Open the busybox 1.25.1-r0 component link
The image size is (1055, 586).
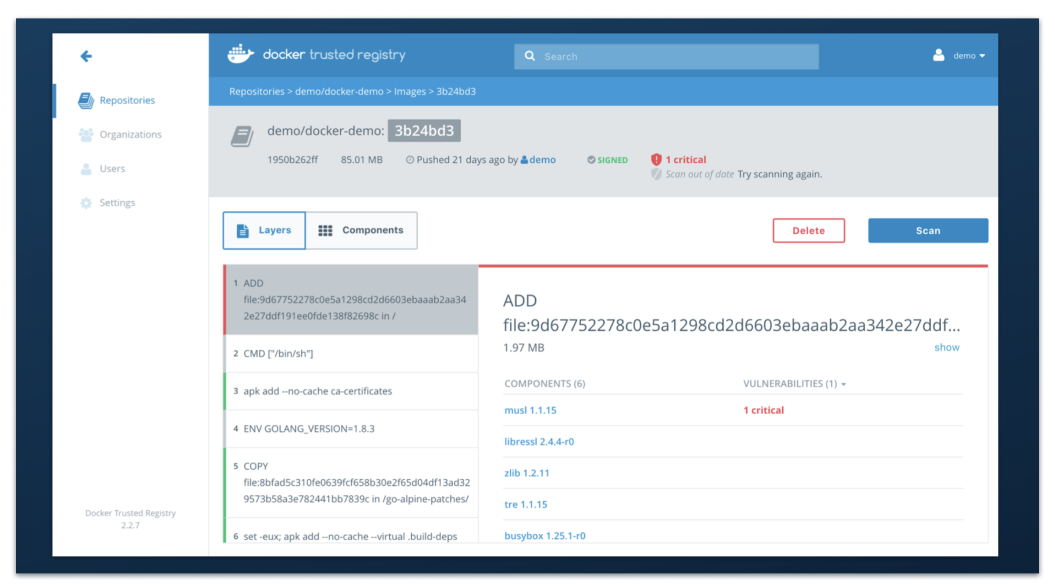544,536
